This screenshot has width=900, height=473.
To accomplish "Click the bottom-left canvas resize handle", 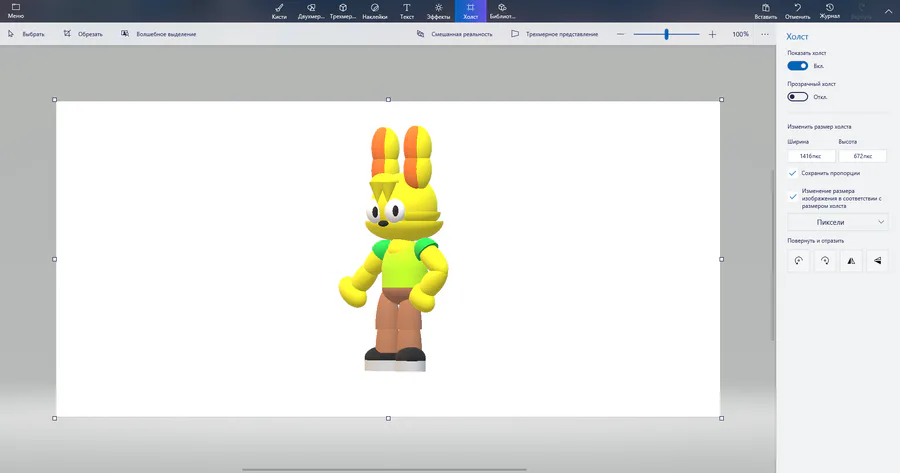I will 55,418.
